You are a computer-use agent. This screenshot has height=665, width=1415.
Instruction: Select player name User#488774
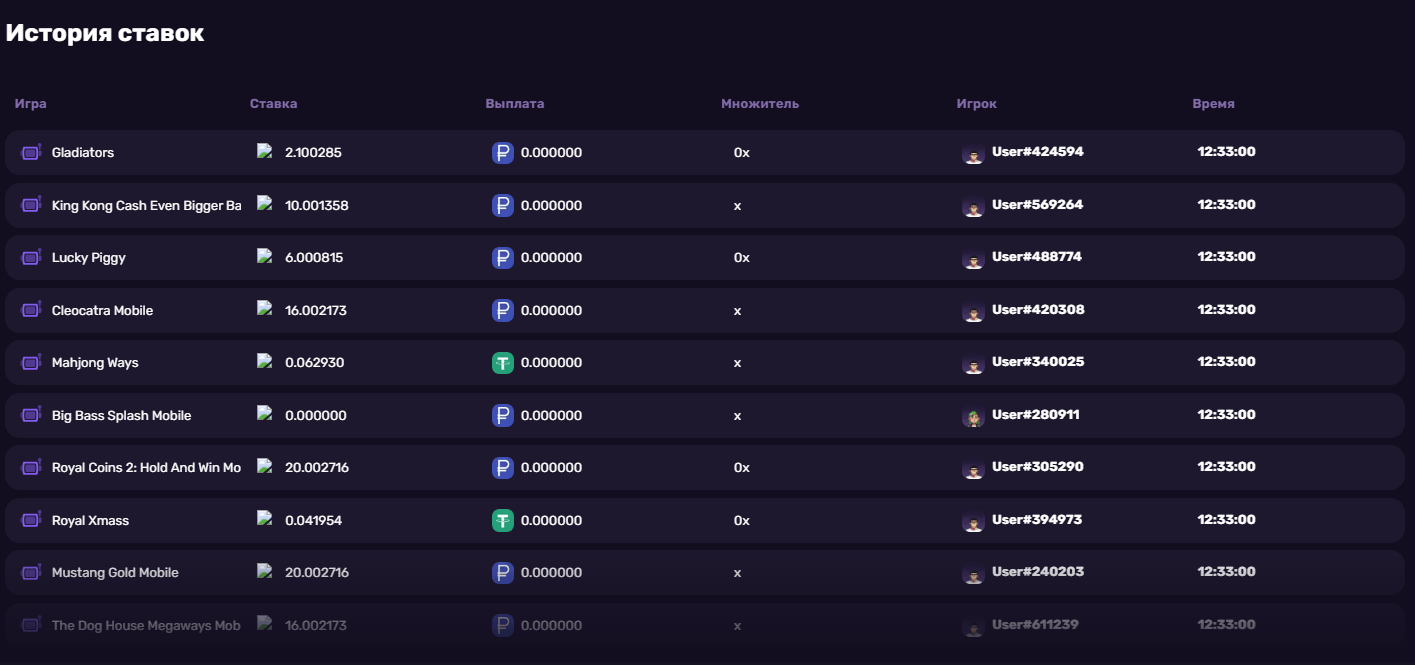pos(1037,257)
